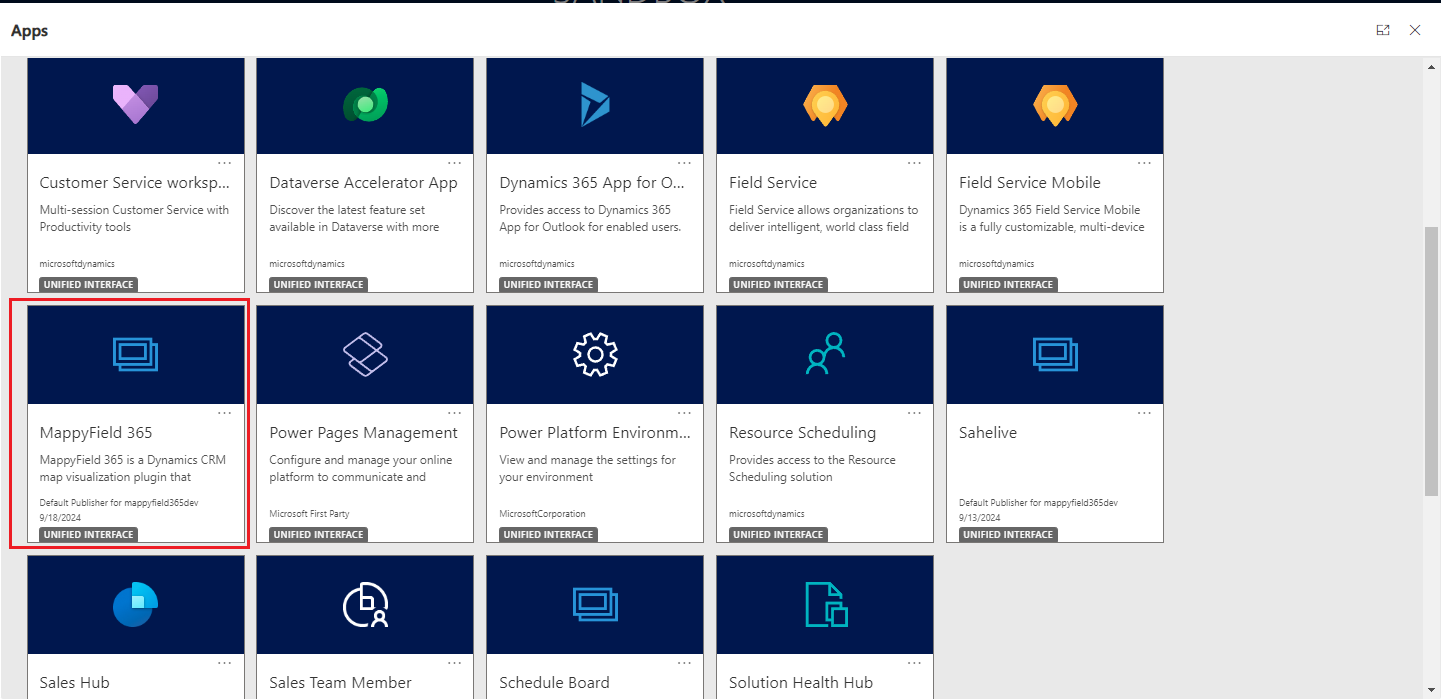Screen dimensions: 1441x699
Task: Click the UNIFIED INTERFACE badge on Power Pages tile
Action: (x=318, y=535)
